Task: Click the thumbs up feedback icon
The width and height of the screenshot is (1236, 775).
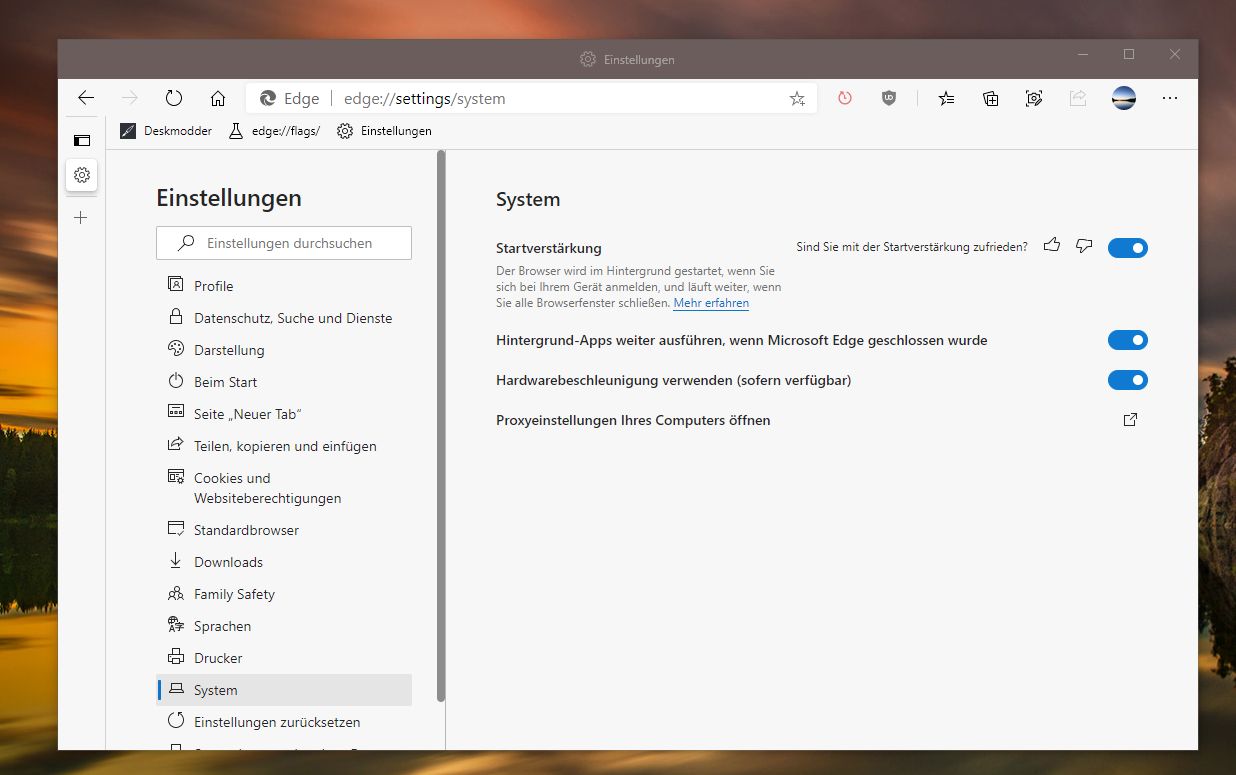Action: (1051, 245)
